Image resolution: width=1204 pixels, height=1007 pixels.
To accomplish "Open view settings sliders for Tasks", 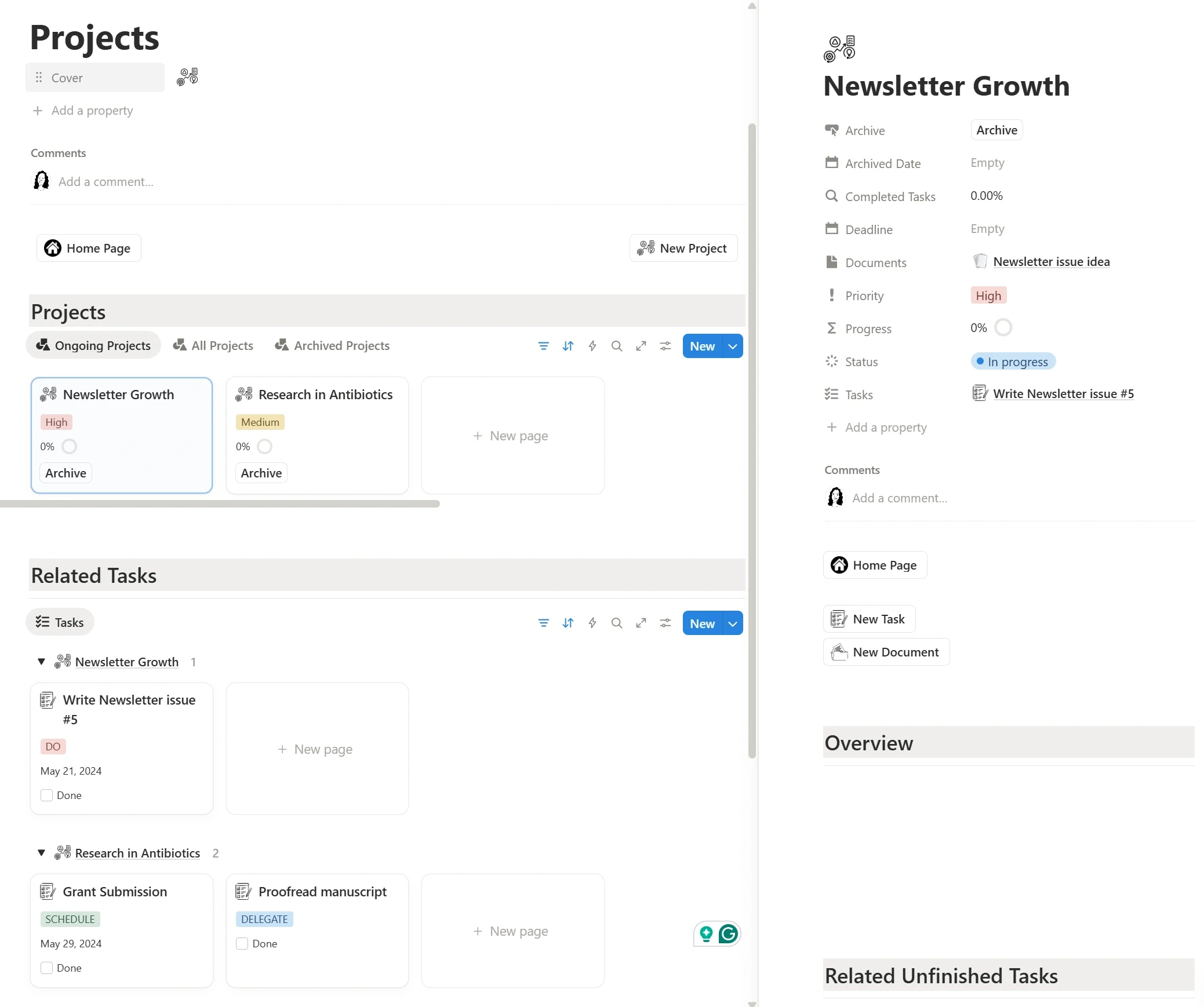I will (665, 623).
